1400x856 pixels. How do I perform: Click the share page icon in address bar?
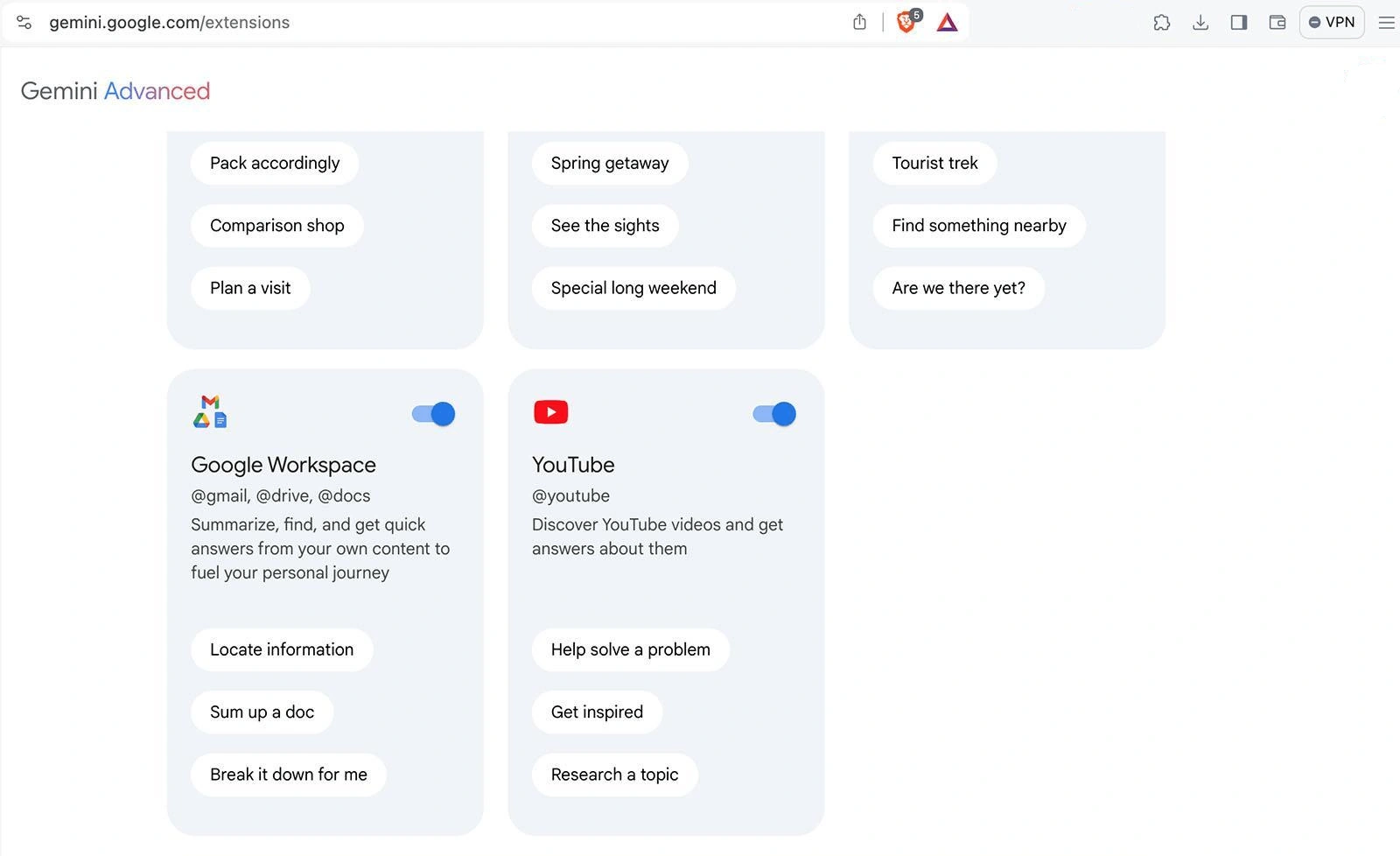pos(859,23)
